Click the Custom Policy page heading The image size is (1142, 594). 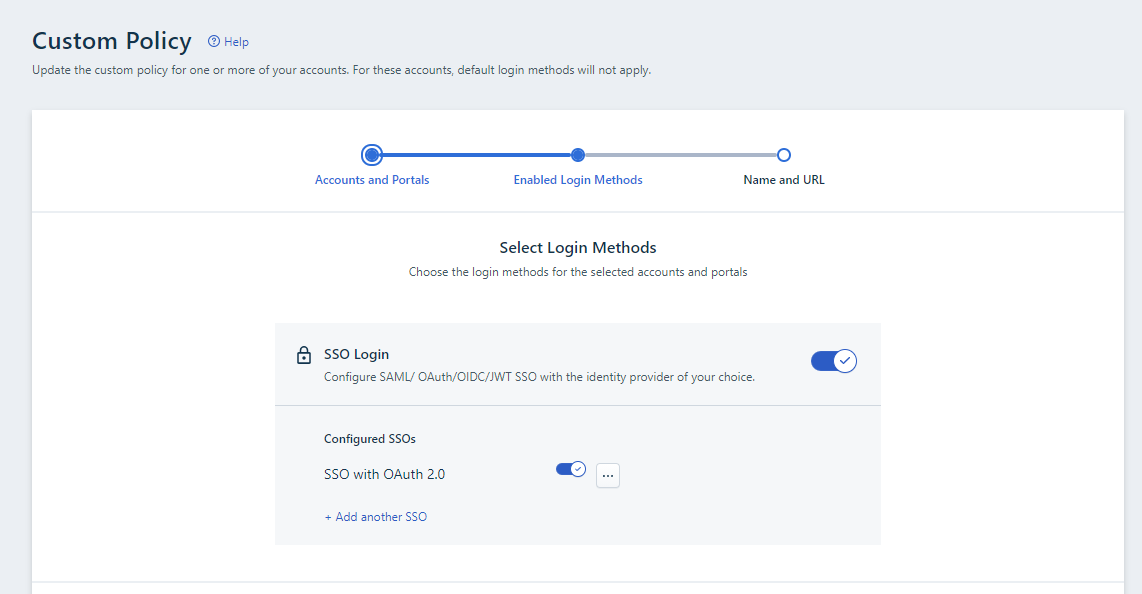click(112, 41)
